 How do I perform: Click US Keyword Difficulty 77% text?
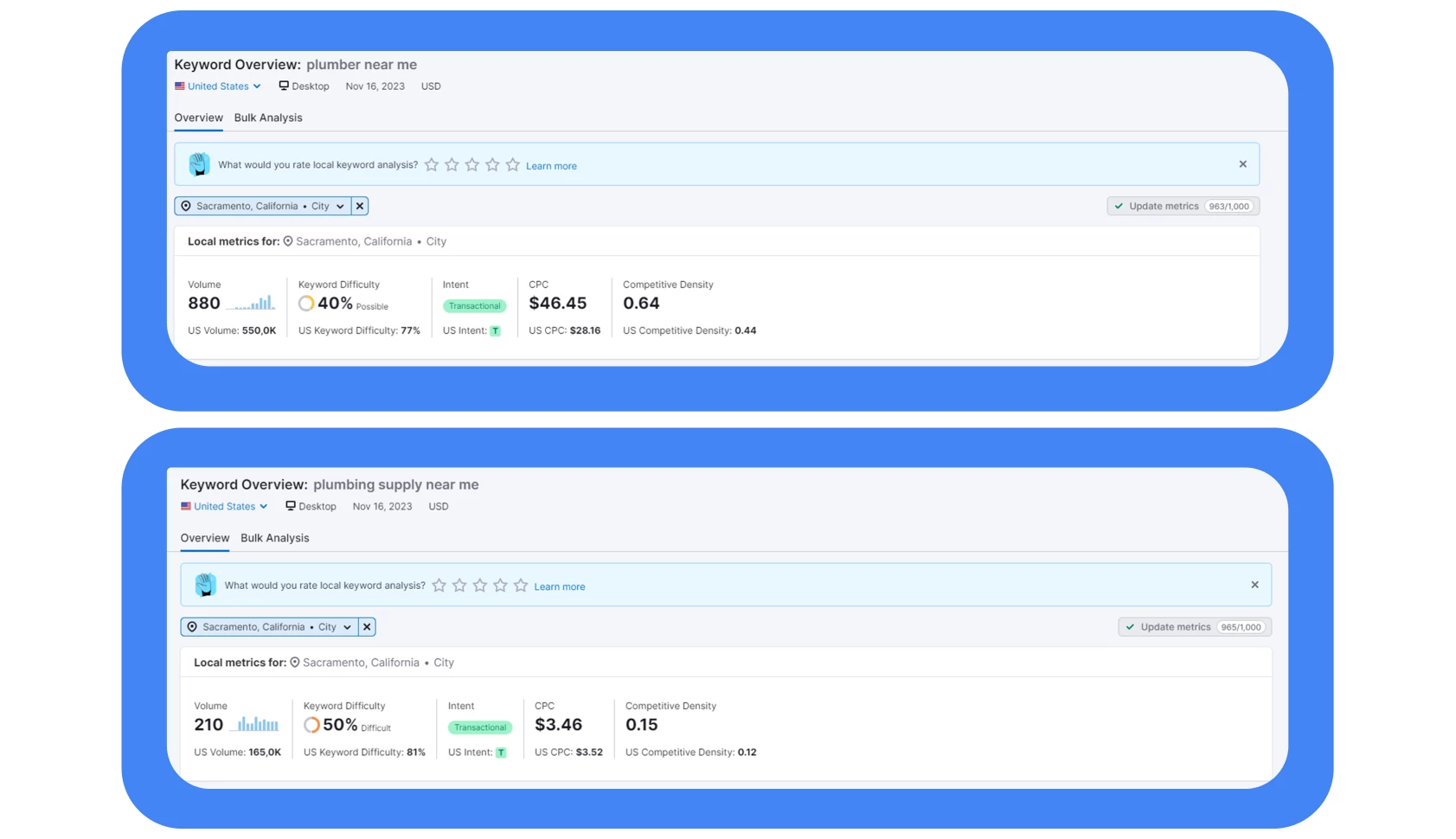pos(359,330)
